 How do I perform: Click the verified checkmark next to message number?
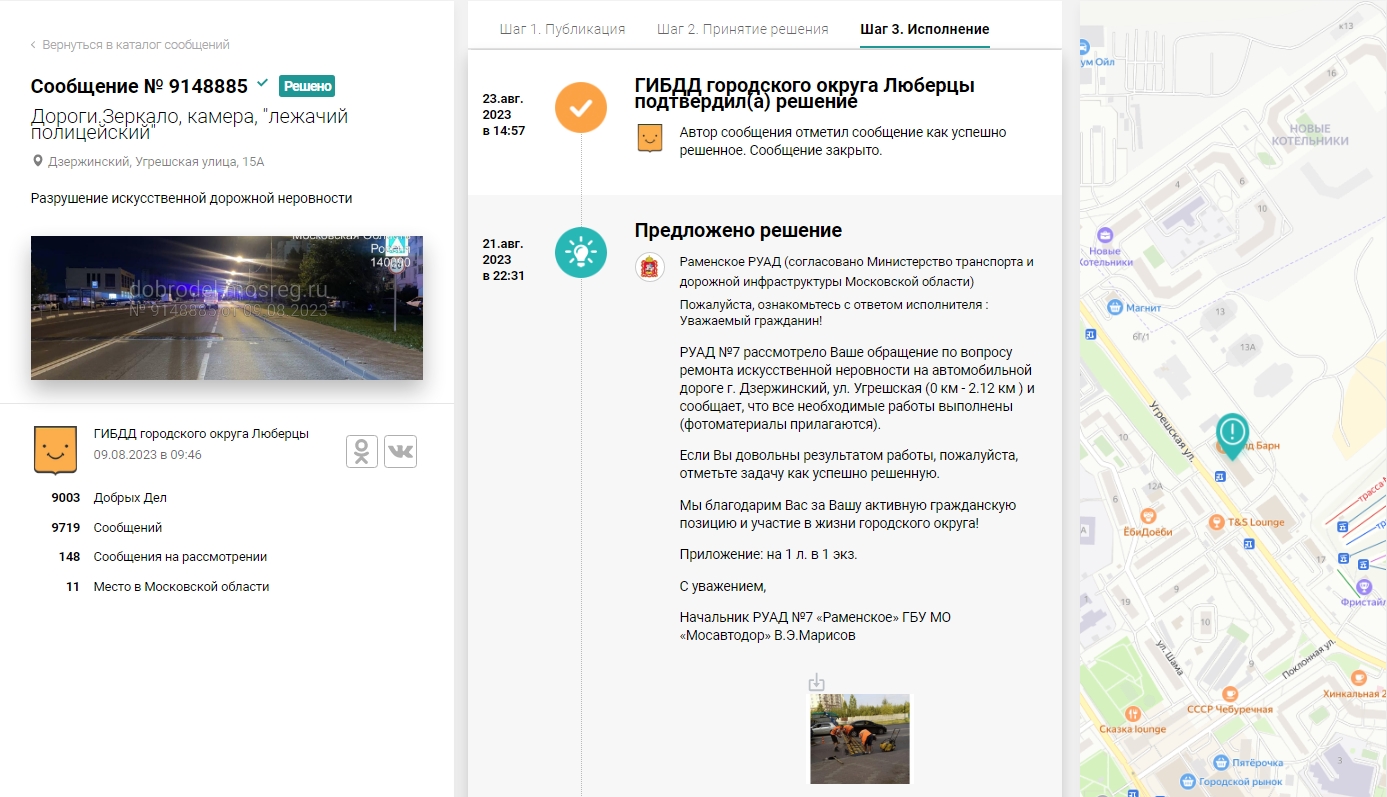262,83
